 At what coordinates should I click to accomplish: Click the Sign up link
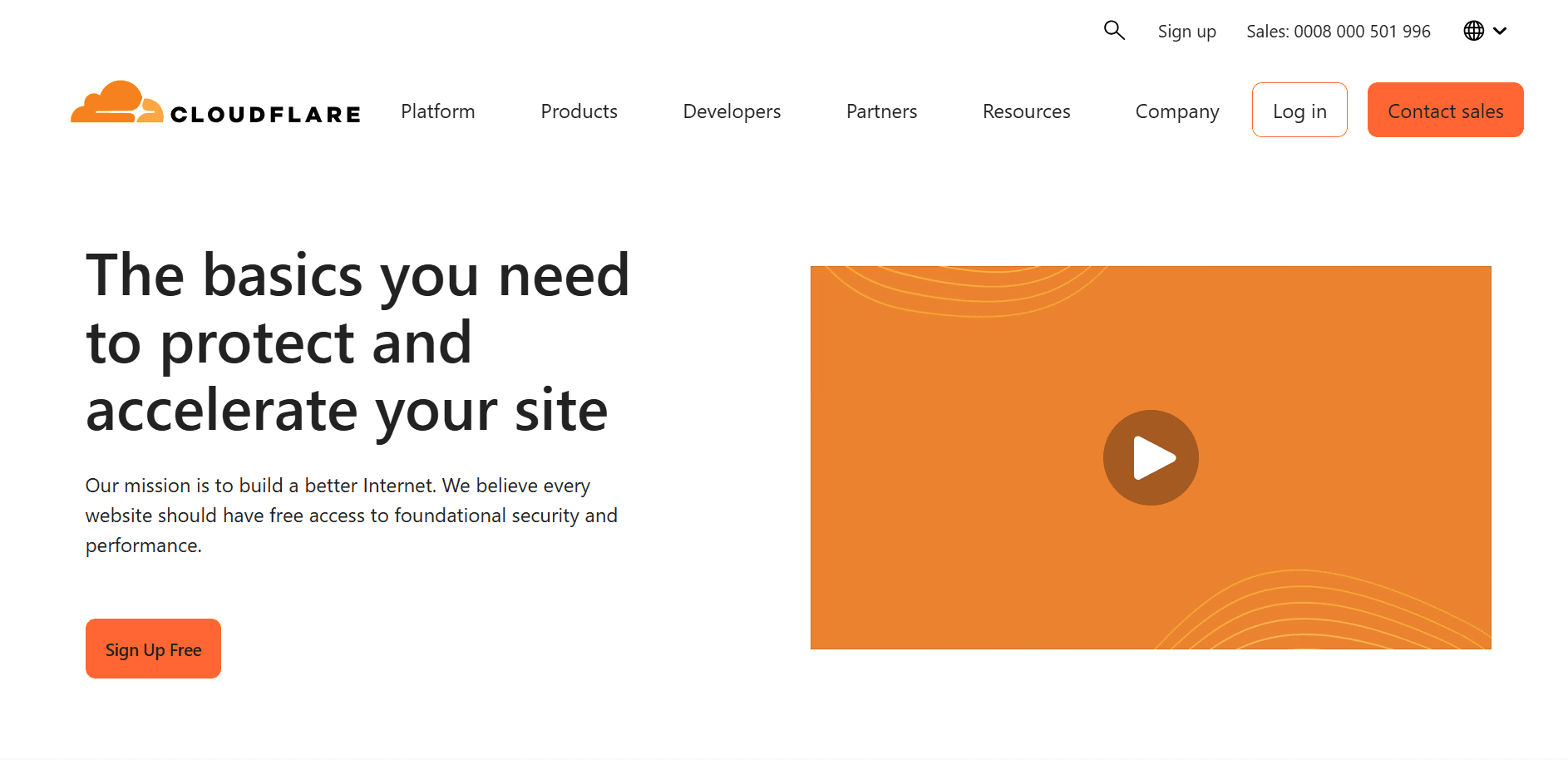(x=1186, y=31)
